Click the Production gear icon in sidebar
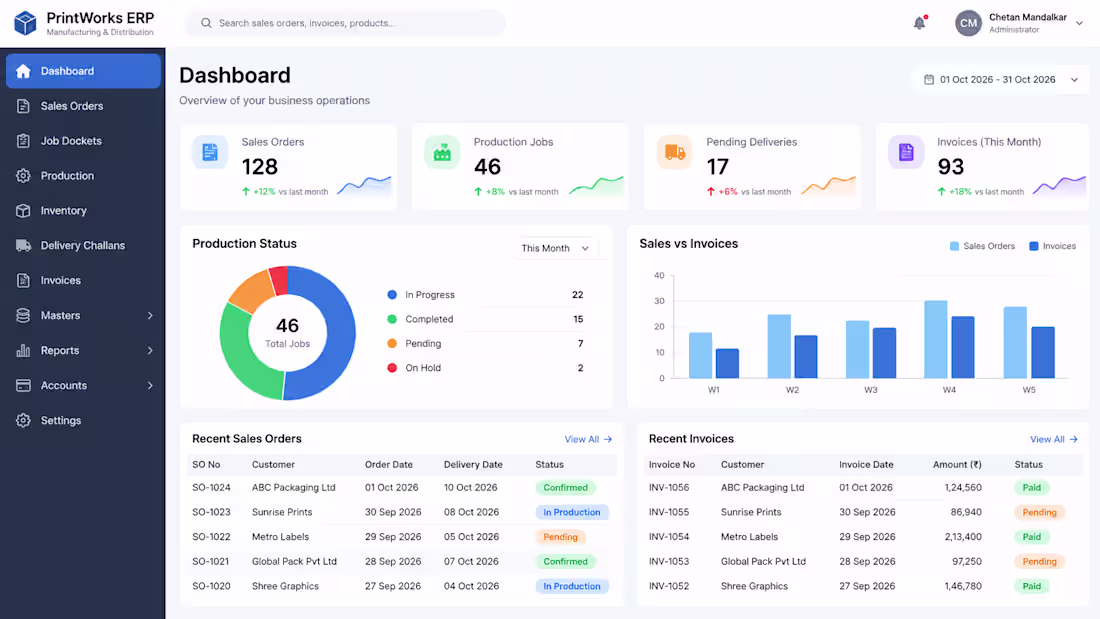1100x619 pixels. tap(23, 175)
